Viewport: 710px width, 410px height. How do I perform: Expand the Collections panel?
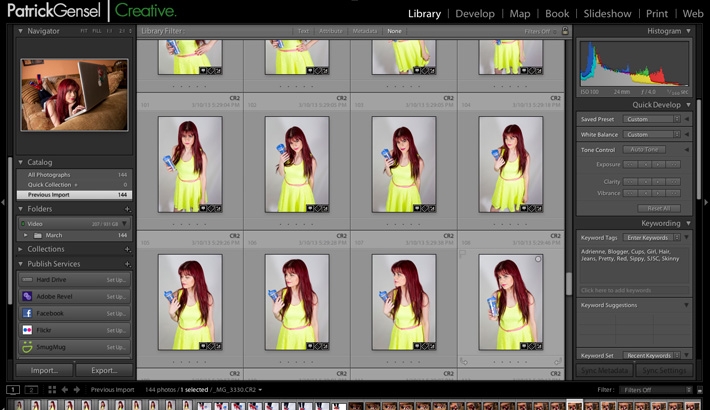[20, 249]
